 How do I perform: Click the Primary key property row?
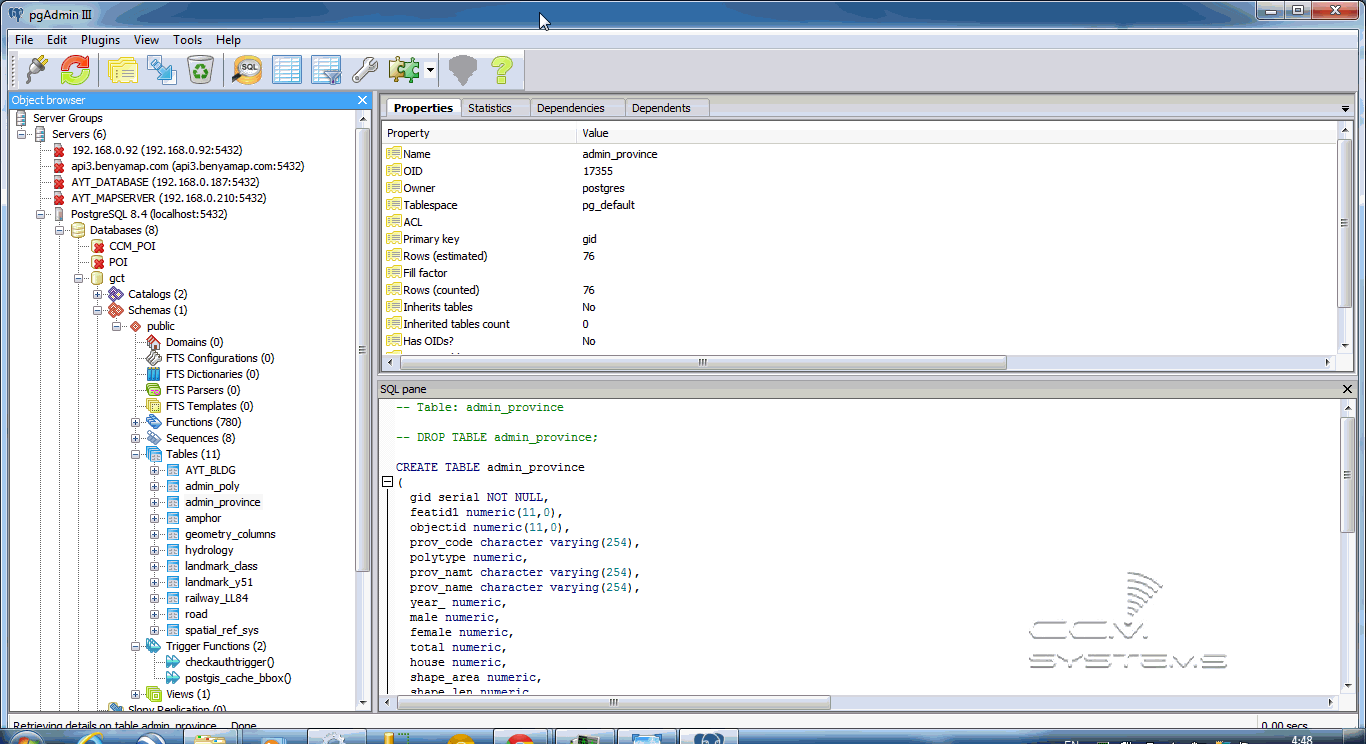pyautogui.click(x=860, y=239)
